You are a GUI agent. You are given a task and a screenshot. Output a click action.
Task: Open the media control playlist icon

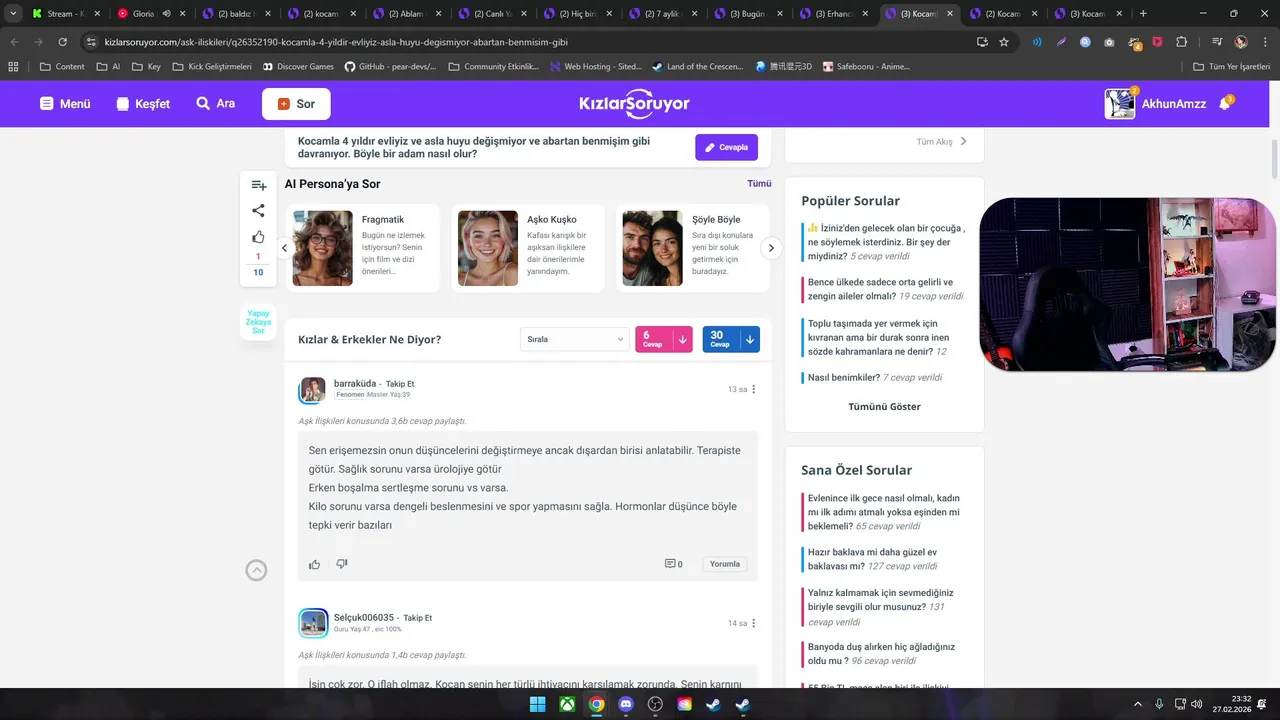tap(1217, 42)
